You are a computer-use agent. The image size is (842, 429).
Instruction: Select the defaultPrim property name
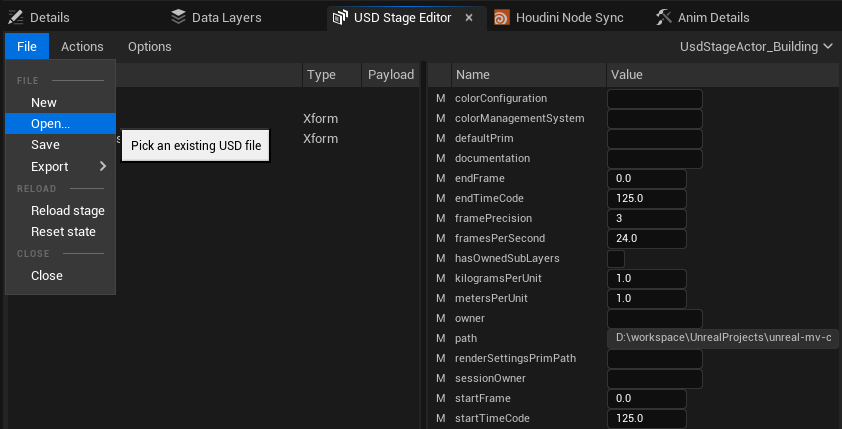click(x=484, y=139)
